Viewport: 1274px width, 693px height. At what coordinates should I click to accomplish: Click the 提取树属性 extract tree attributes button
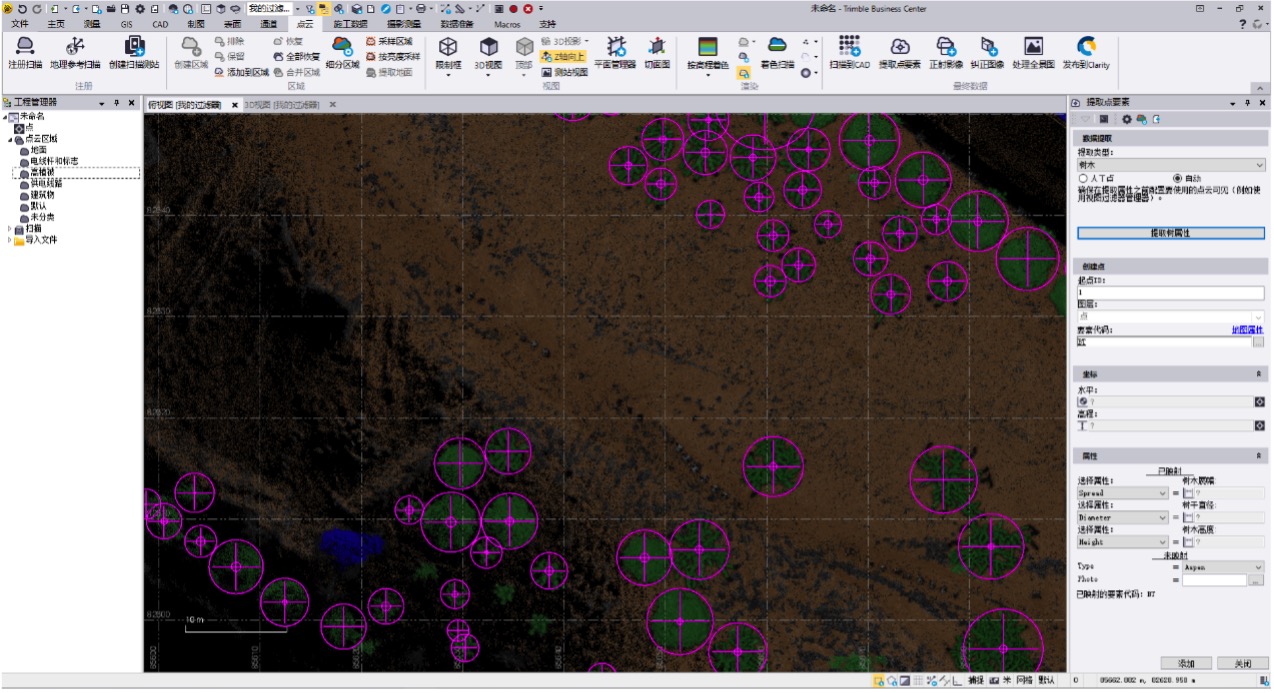click(x=1170, y=233)
